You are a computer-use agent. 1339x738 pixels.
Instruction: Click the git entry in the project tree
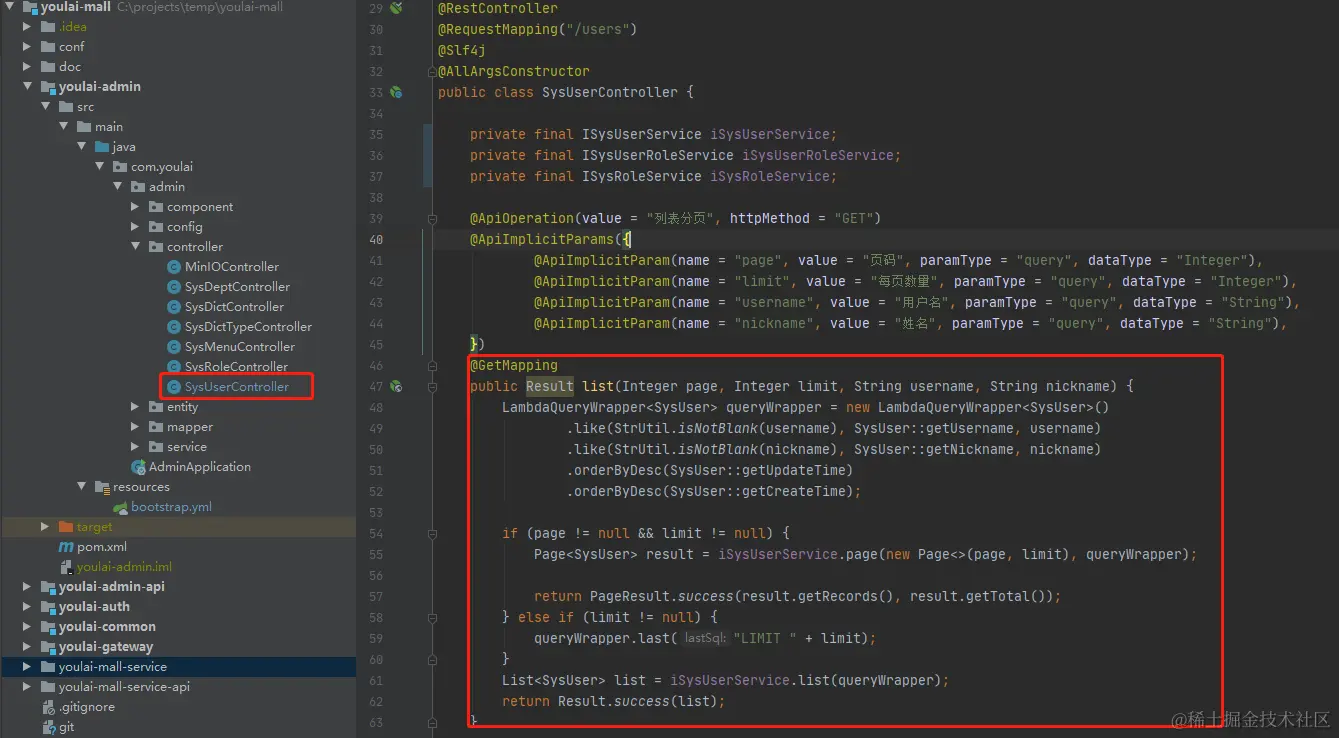(x=67, y=727)
